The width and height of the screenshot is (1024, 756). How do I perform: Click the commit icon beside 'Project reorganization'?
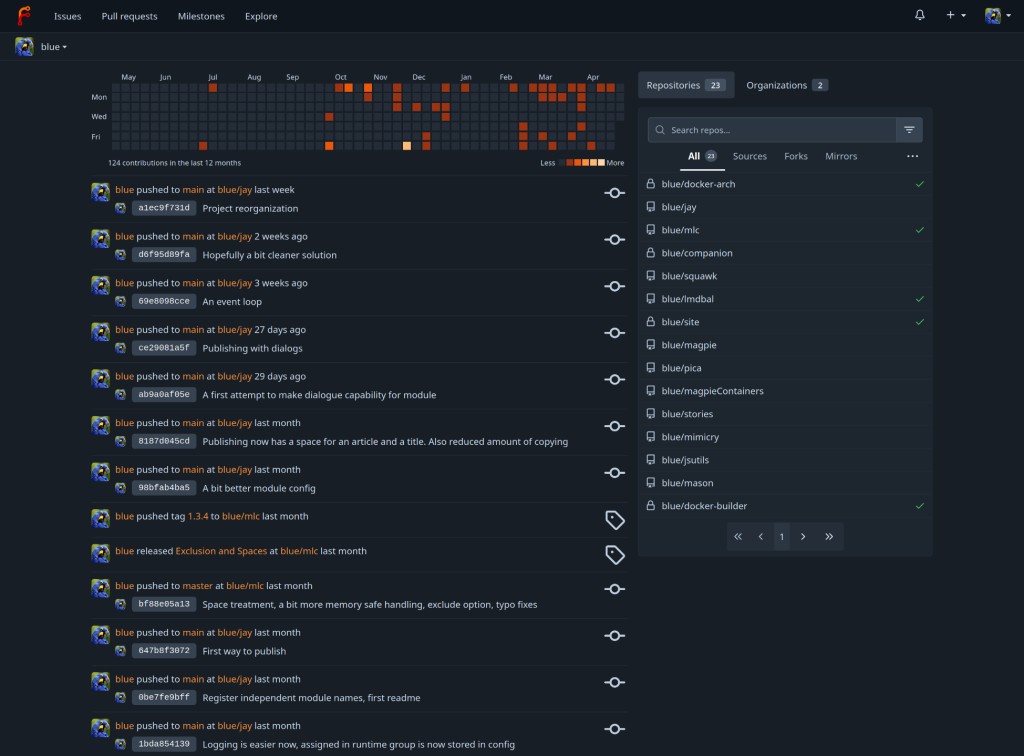click(x=614, y=194)
